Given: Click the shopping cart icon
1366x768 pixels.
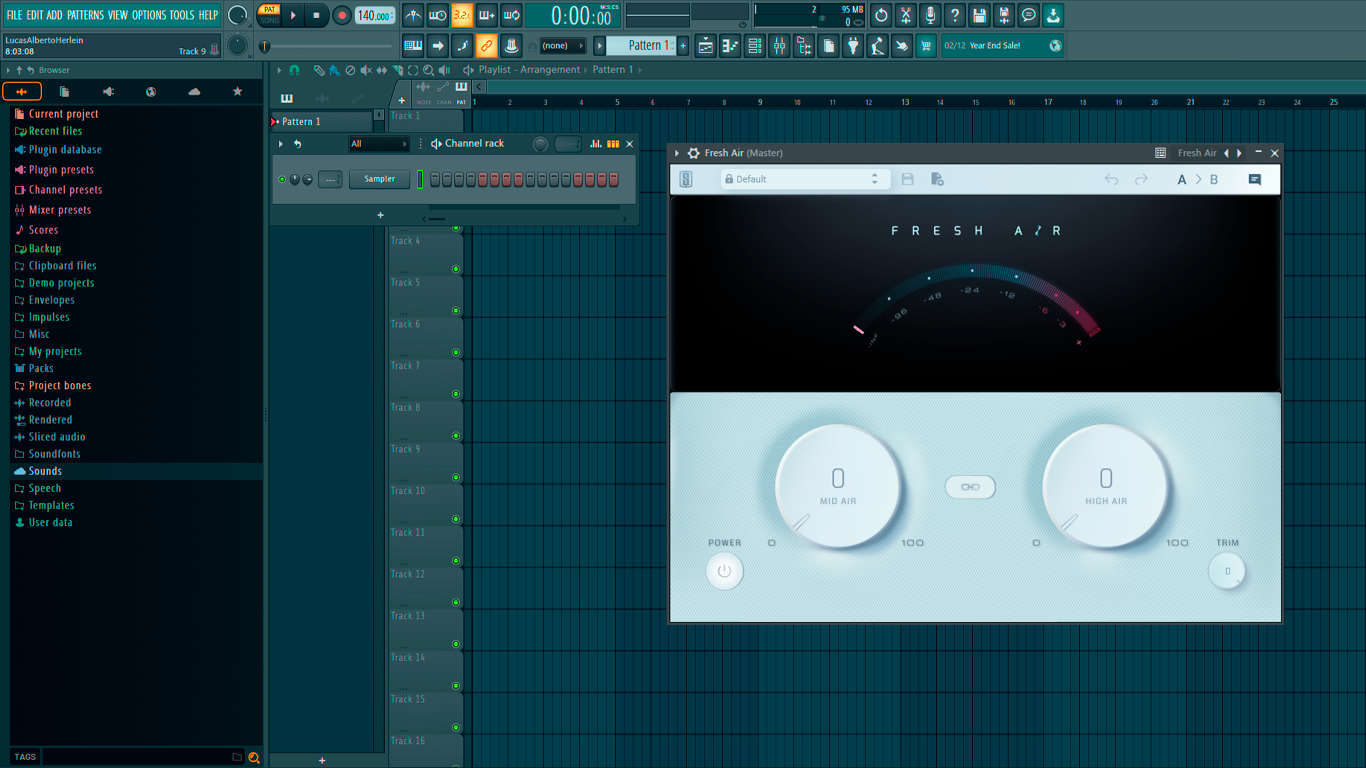Looking at the screenshot, I should click(x=926, y=45).
